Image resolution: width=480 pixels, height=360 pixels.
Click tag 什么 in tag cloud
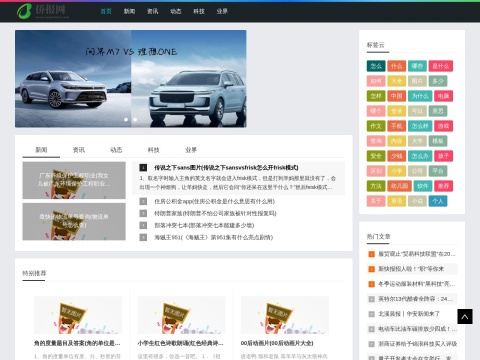click(396, 66)
